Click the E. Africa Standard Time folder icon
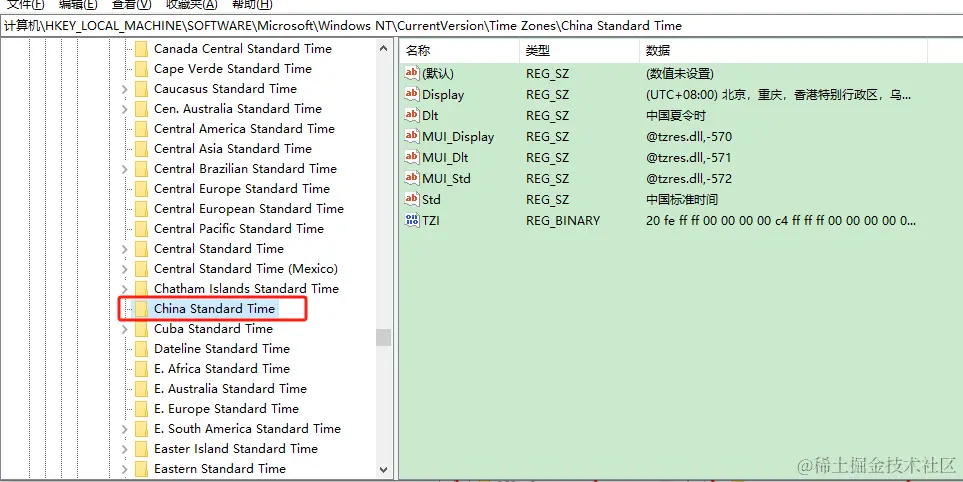963x482 pixels. coord(141,369)
